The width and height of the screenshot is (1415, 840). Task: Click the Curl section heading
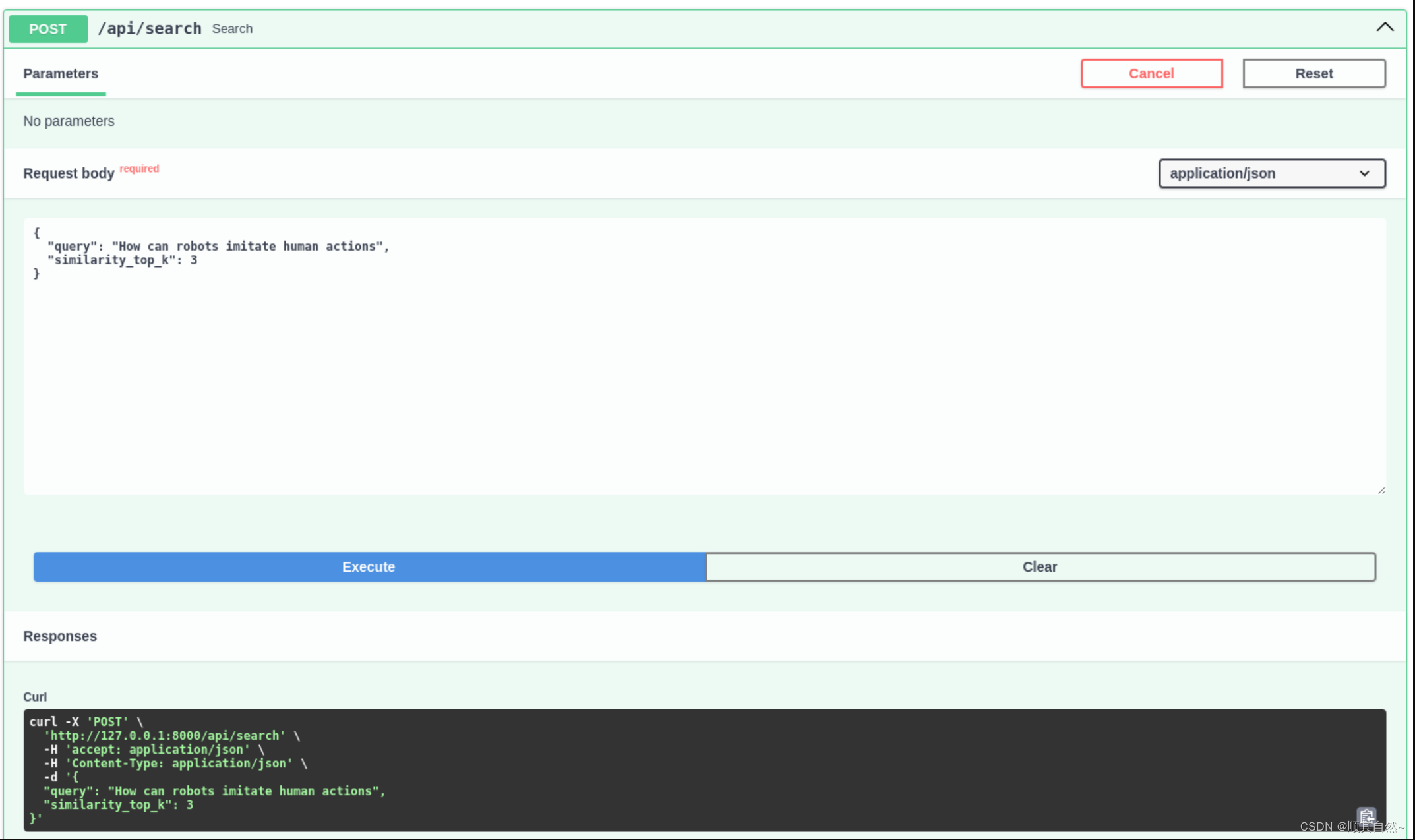[35, 696]
